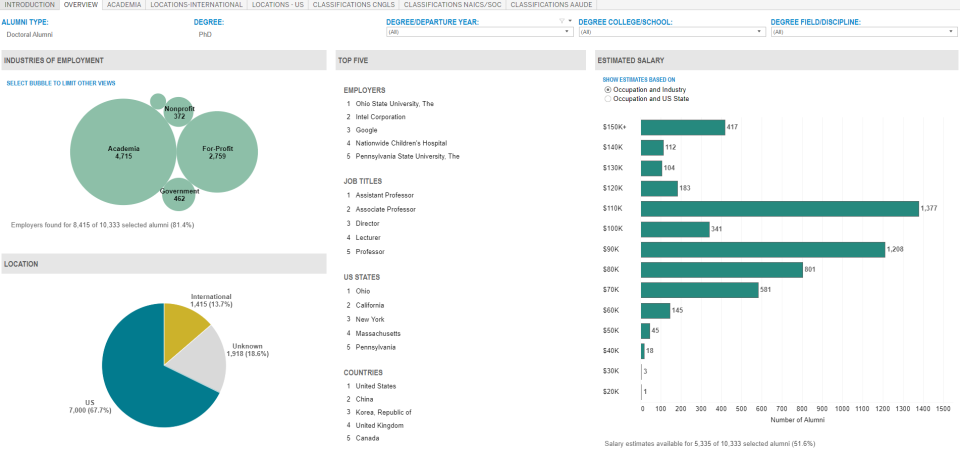Click New York in the US States list
Viewport: 960px width, 450px height.
click(369, 319)
